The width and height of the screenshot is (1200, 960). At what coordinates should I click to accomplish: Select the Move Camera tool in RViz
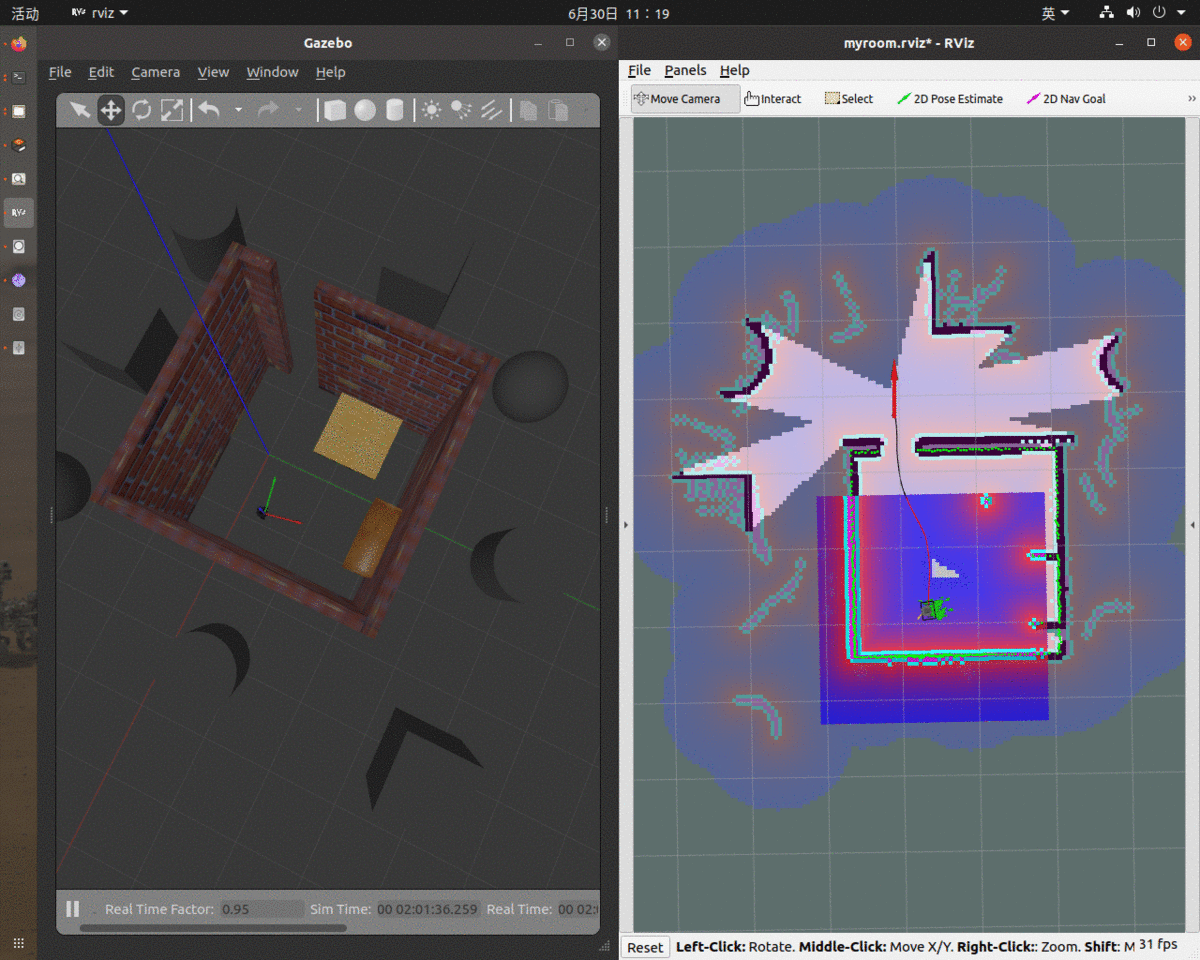click(685, 99)
